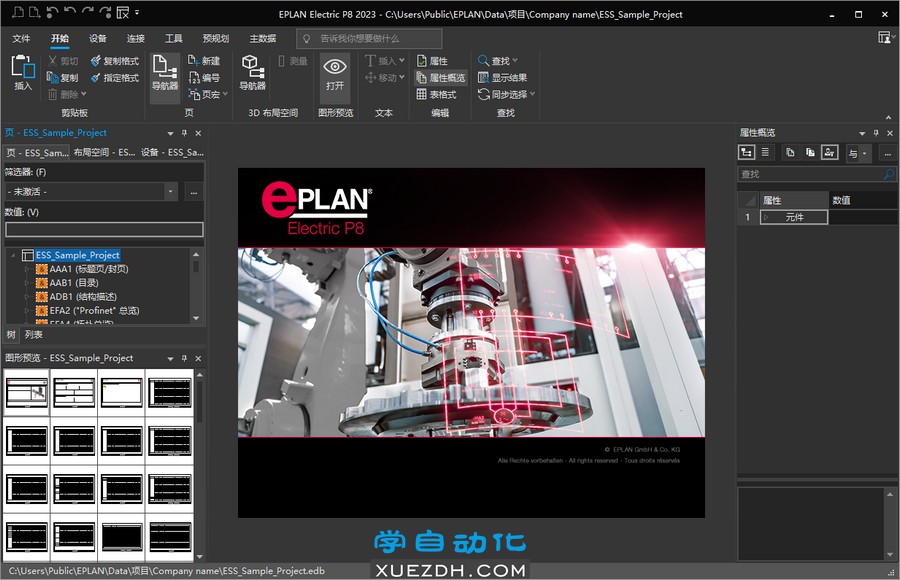Switch 属性概览 to list view mode
This screenshot has height=580, width=900.
point(765,153)
